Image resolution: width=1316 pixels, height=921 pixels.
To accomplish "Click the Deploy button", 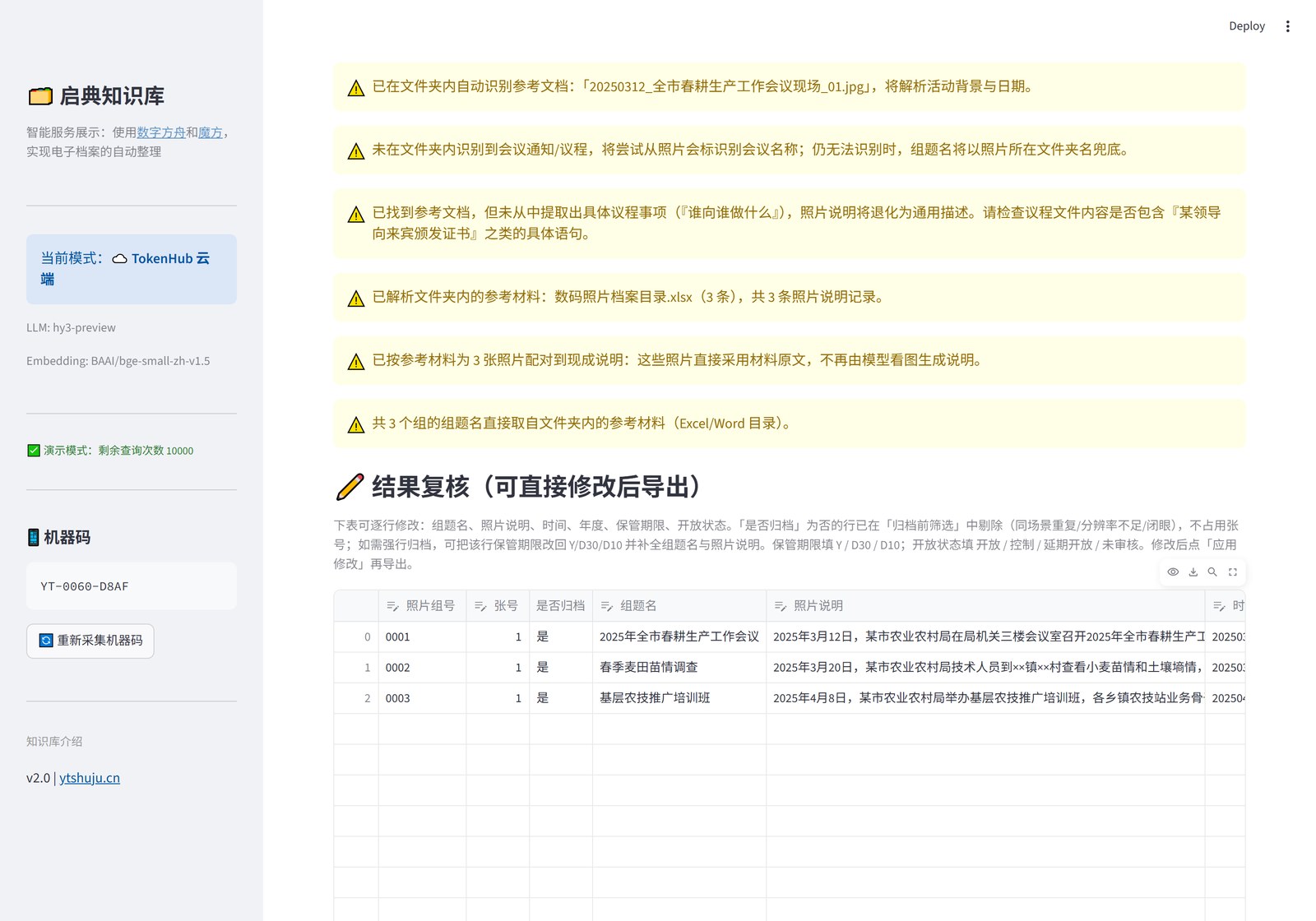I will (1247, 26).
